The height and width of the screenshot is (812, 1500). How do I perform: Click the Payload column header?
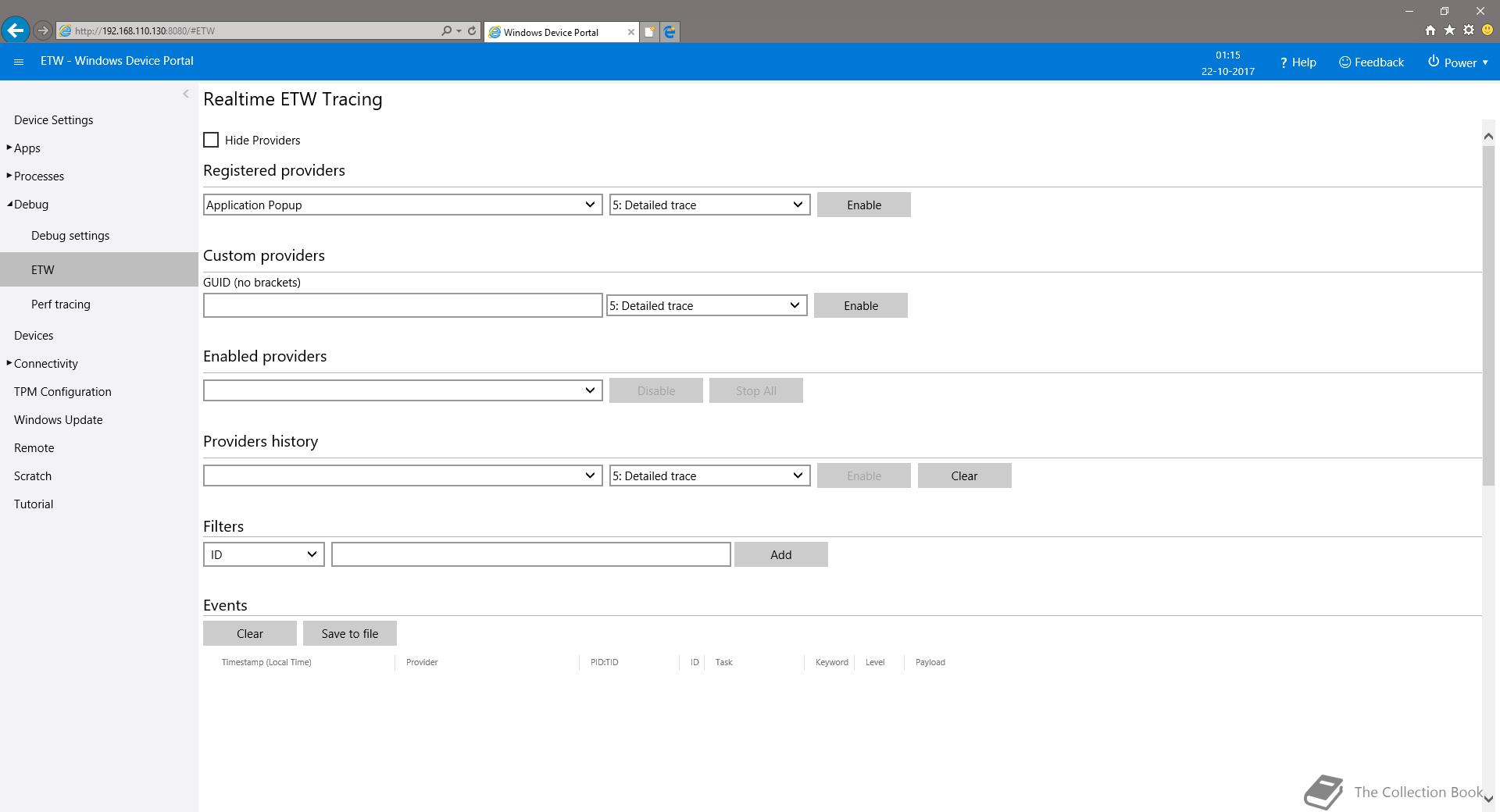click(x=930, y=662)
